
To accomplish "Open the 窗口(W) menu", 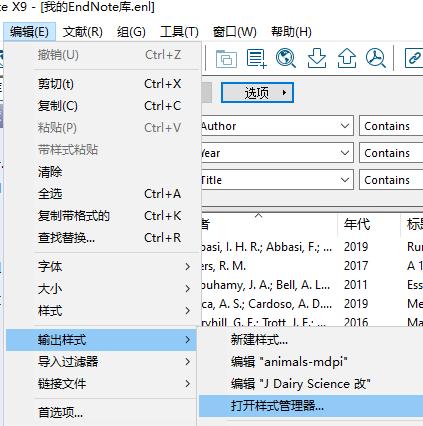I will click(x=235, y=32).
